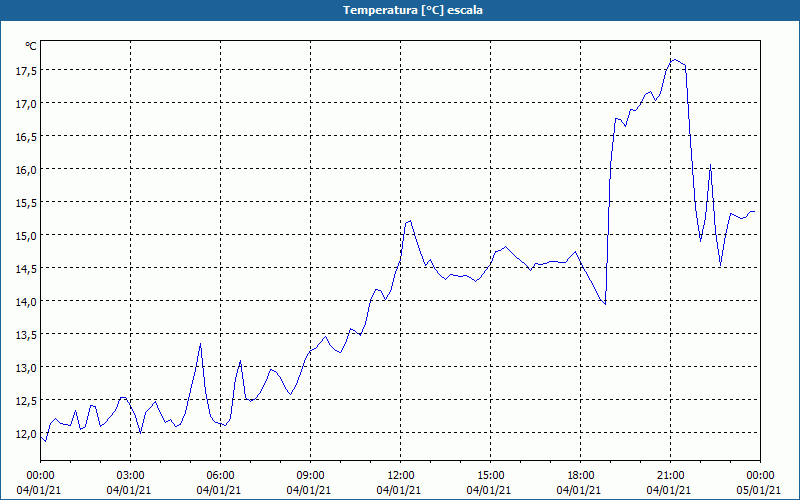Click the 13,5 y-axis label
800x500 pixels.
coord(26,335)
